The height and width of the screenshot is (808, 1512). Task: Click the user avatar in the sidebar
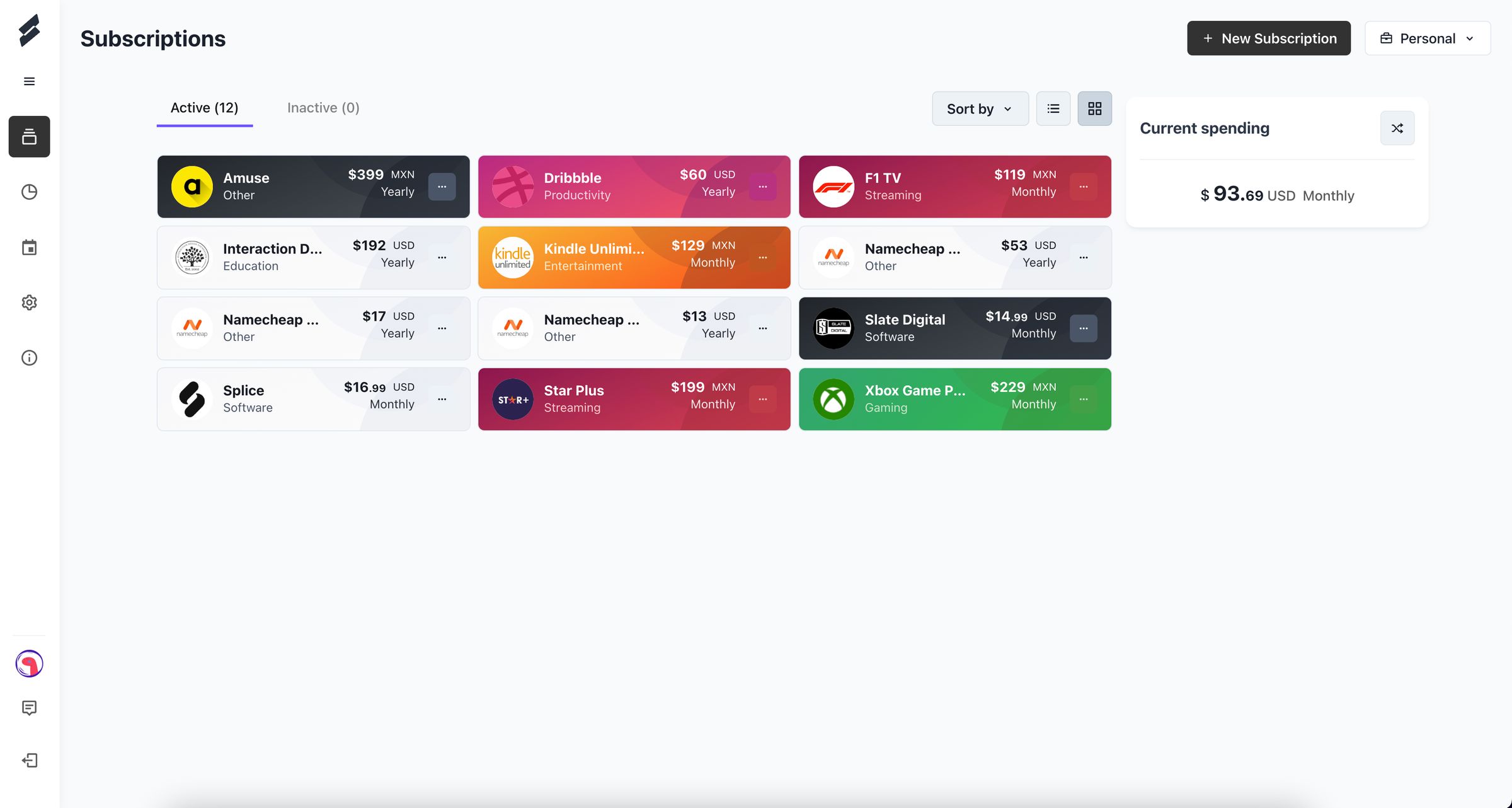29,663
